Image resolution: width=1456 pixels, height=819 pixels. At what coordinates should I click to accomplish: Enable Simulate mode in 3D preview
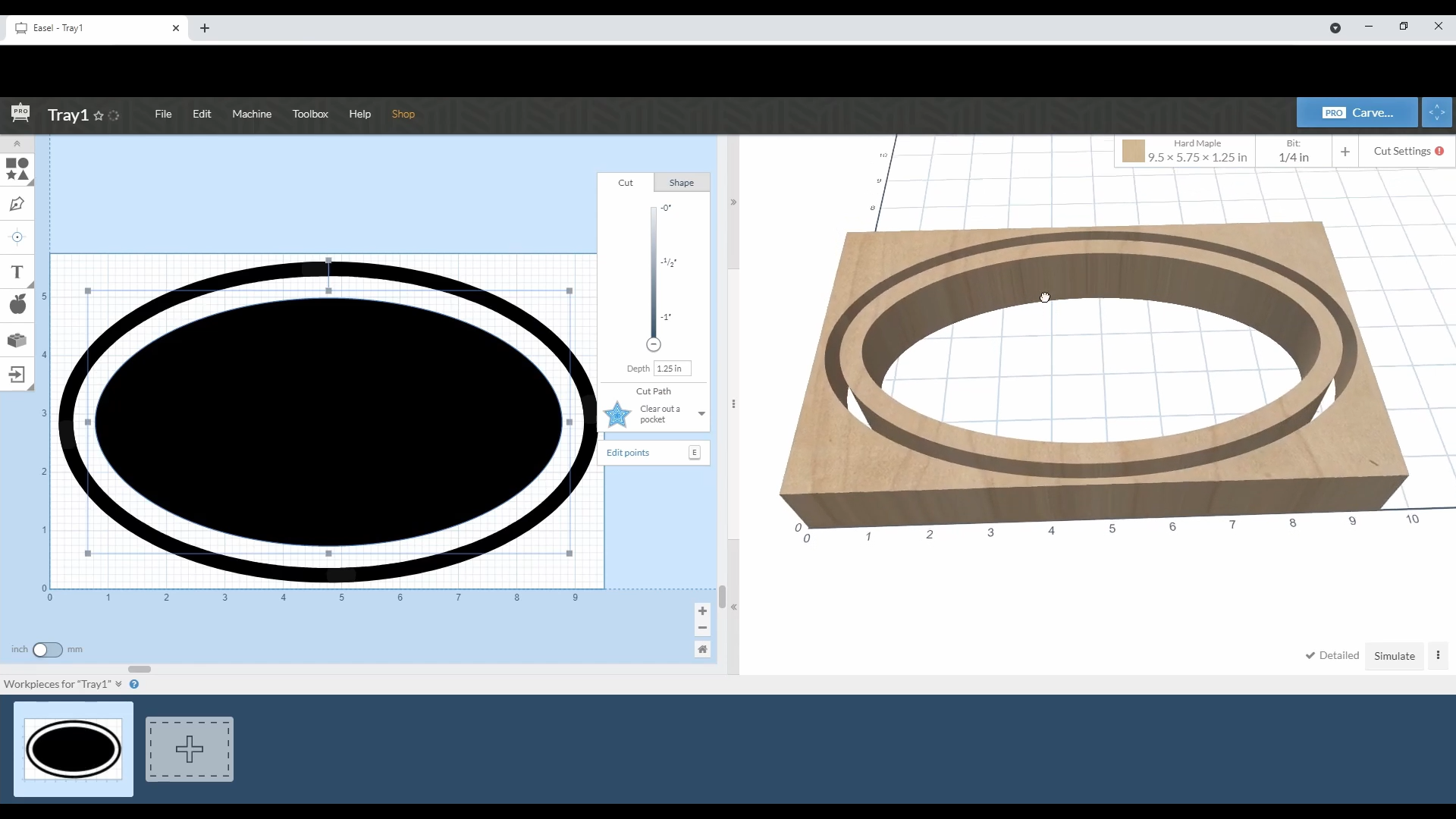[1394, 655]
